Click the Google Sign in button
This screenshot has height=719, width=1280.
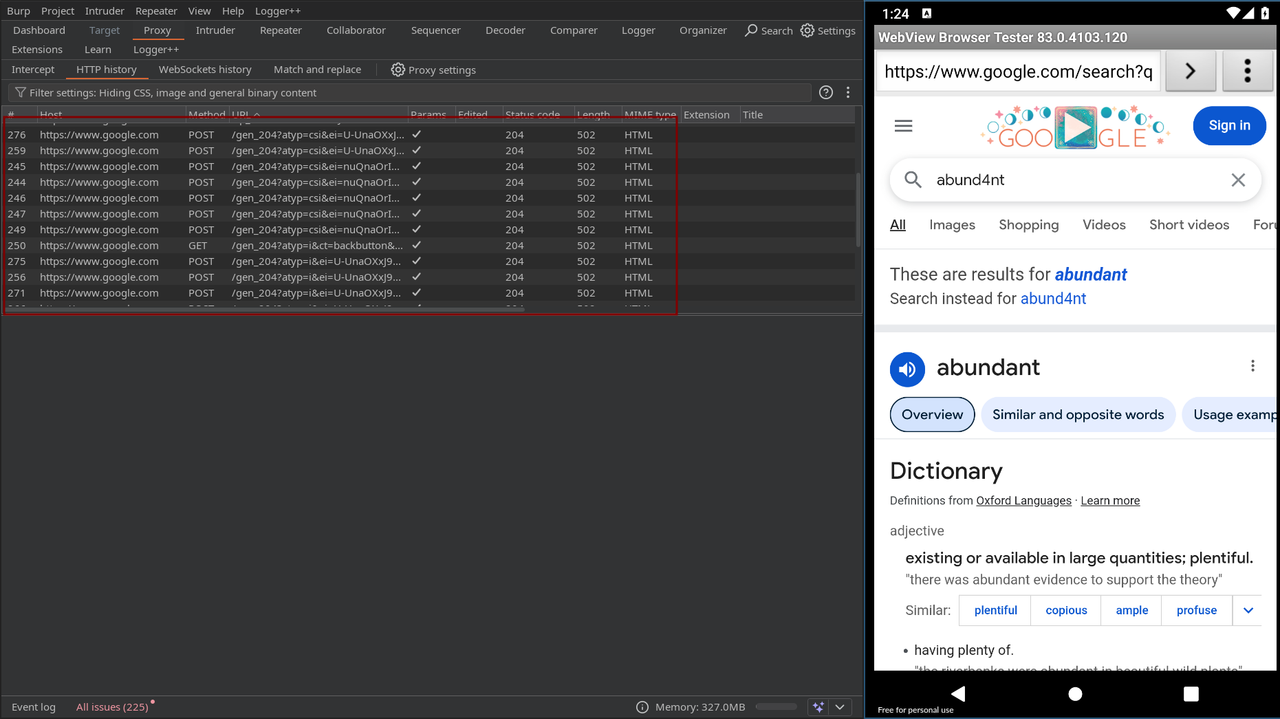coord(1229,126)
